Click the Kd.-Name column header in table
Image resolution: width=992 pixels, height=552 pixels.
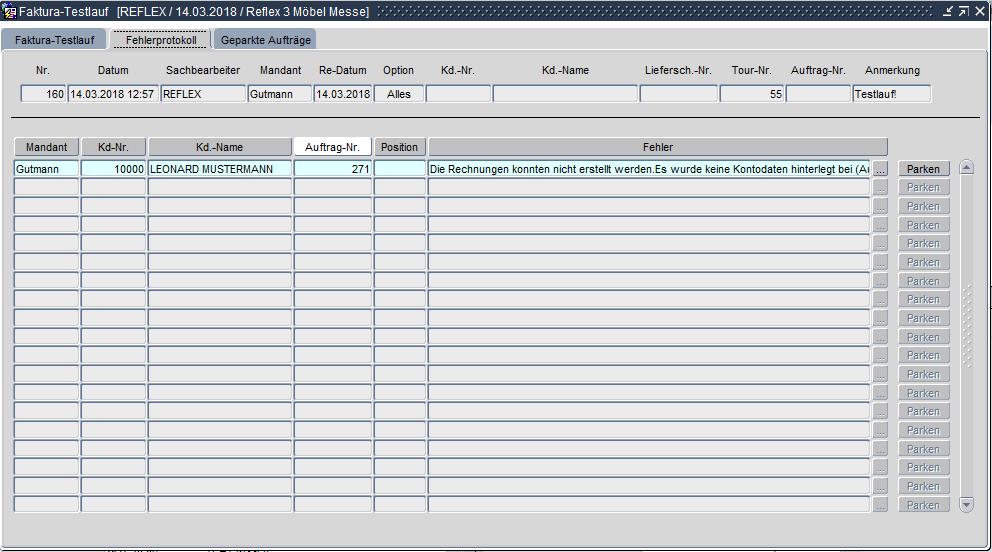coord(219,147)
